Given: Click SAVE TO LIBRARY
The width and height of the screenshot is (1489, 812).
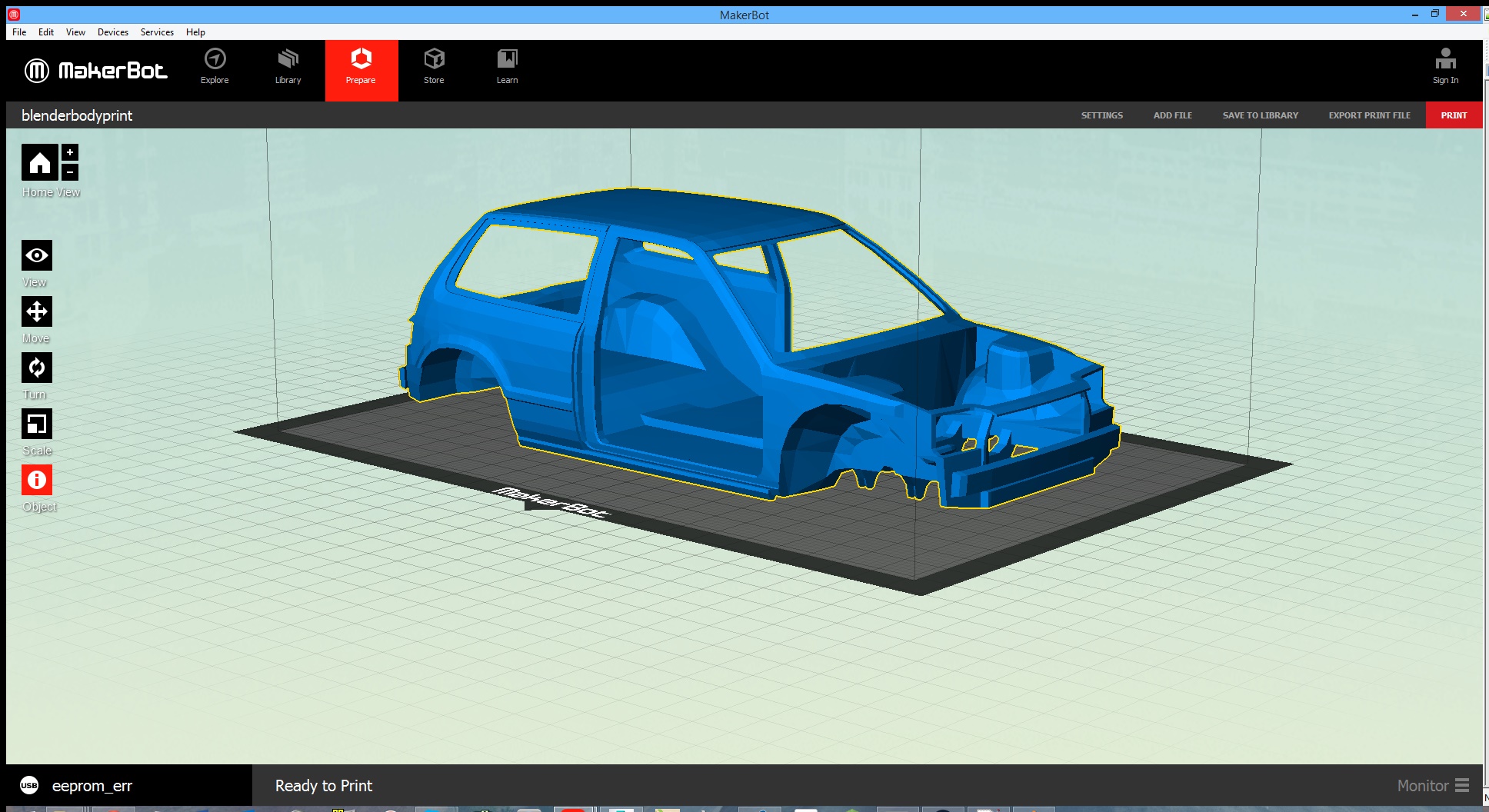Looking at the screenshot, I should tap(1260, 115).
